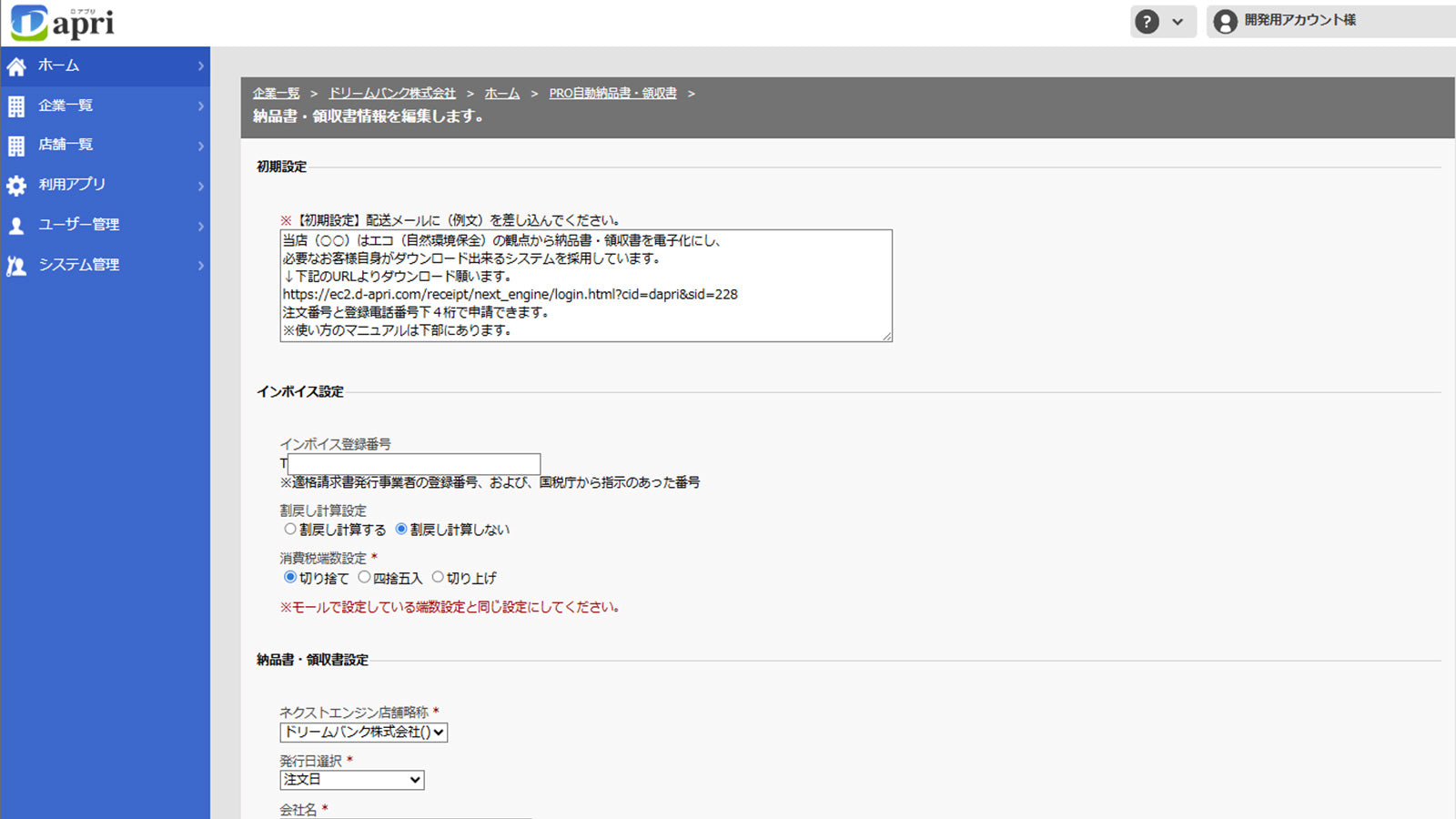This screenshot has width=1456, height=819.
Task: Click the red モールで設定している端数設定 notice
Action: coord(450,607)
